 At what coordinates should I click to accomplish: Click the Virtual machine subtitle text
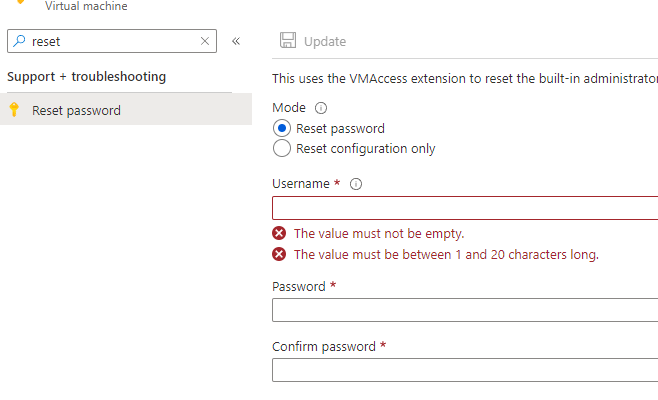86,6
